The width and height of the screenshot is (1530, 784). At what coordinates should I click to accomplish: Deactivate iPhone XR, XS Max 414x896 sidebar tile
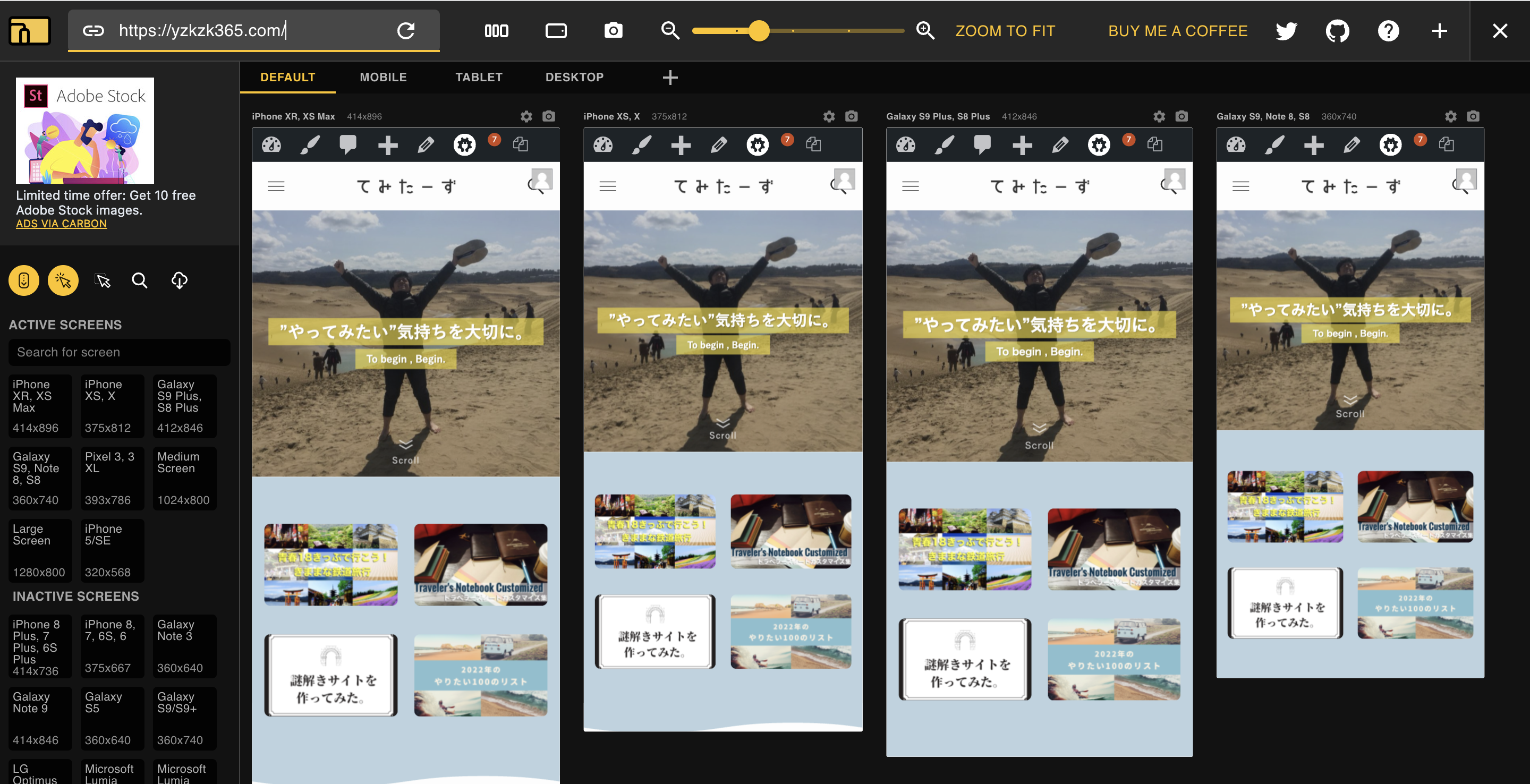(x=40, y=406)
